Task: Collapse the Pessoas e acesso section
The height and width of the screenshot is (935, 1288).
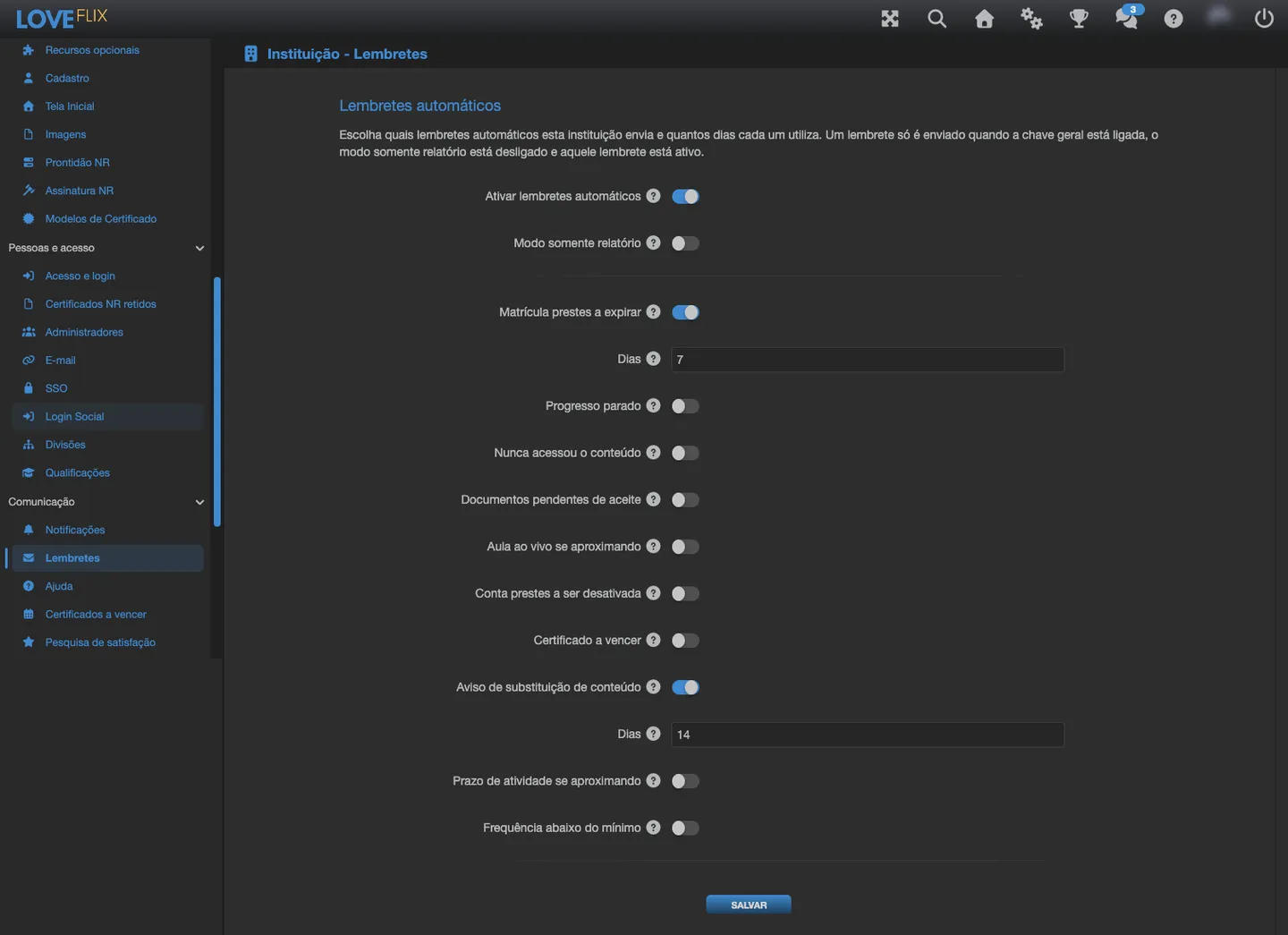Action: (x=106, y=248)
